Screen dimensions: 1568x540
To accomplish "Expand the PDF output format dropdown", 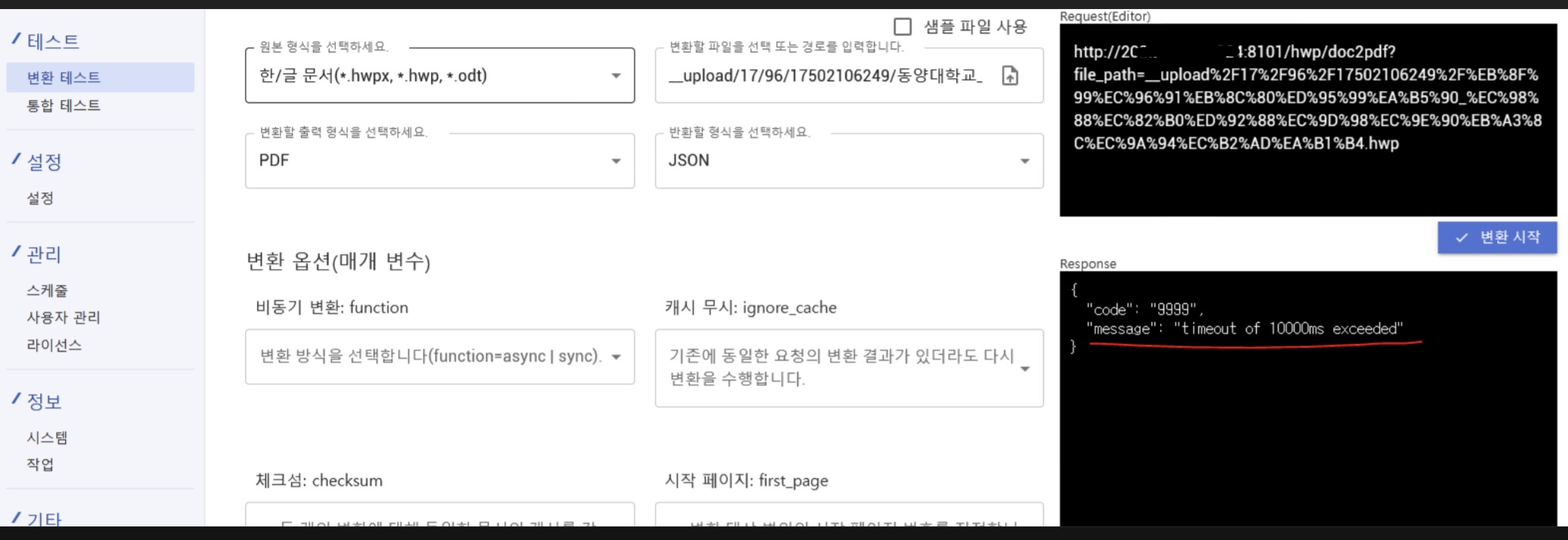I will 440,161.
